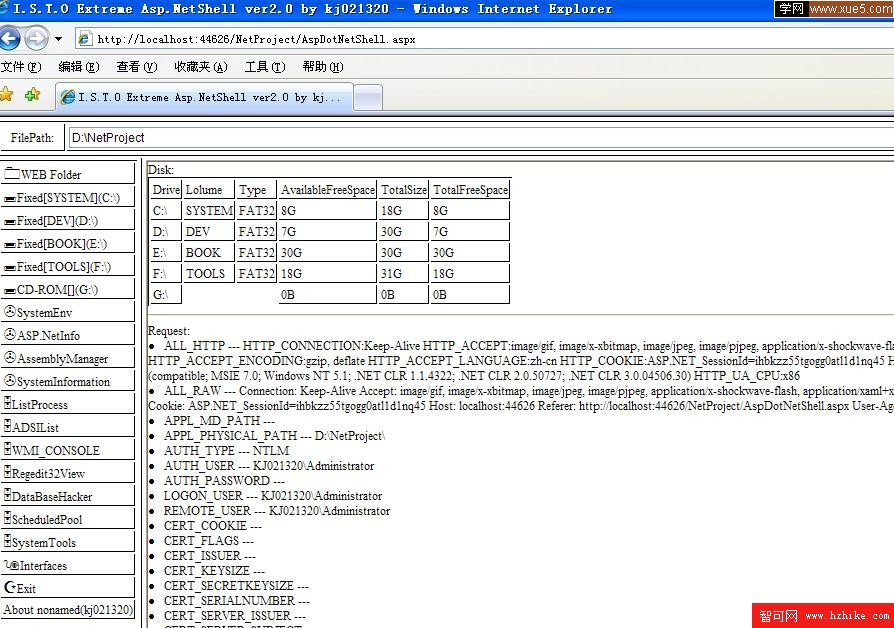This screenshot has width=894, height=628.
Task: Open DataBaseHacker
Action: click(x=68, y=495)
